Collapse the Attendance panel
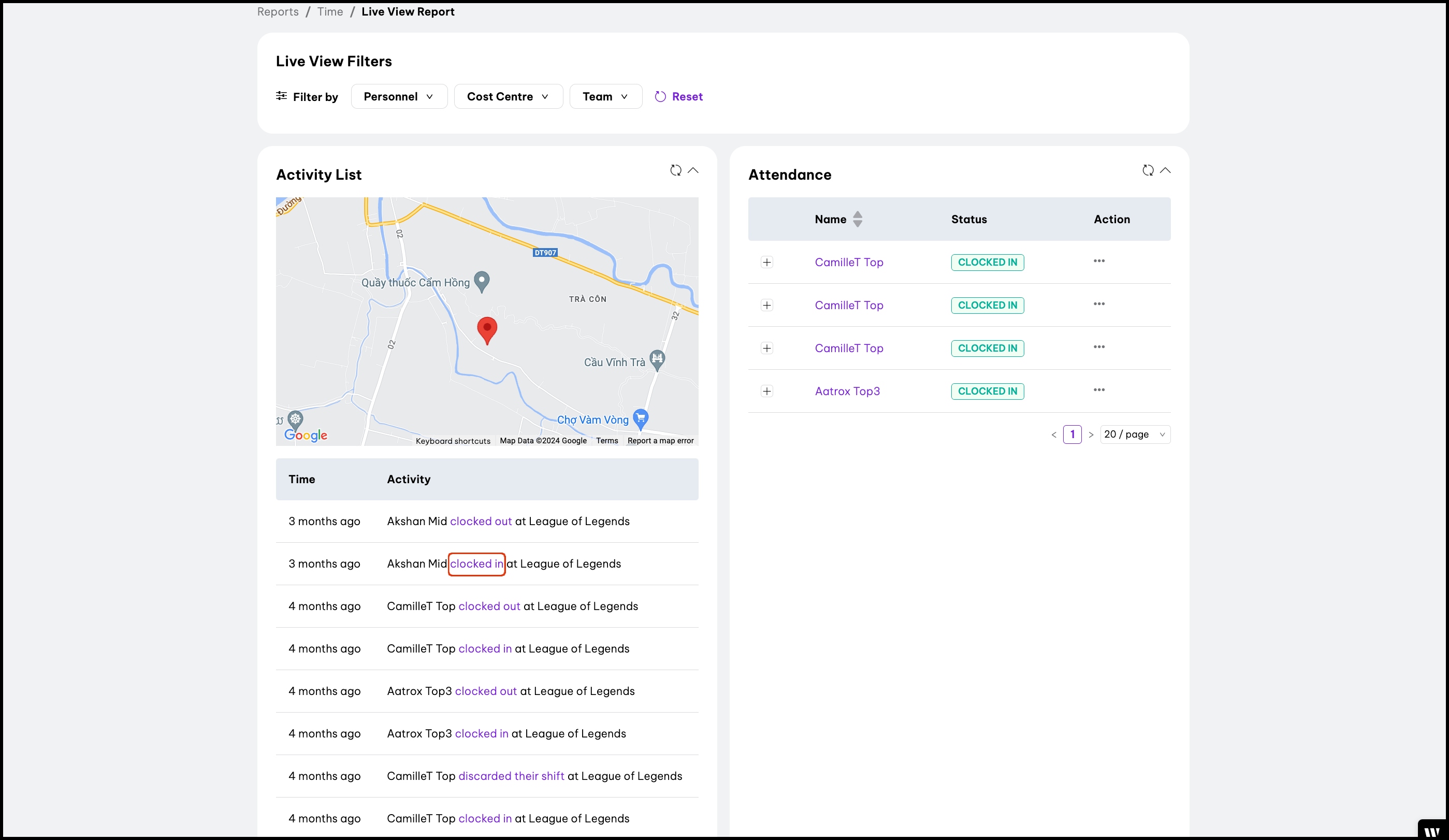Image resolution: width=1449 pixels, height=840 pixels. tap(1166, 170)
